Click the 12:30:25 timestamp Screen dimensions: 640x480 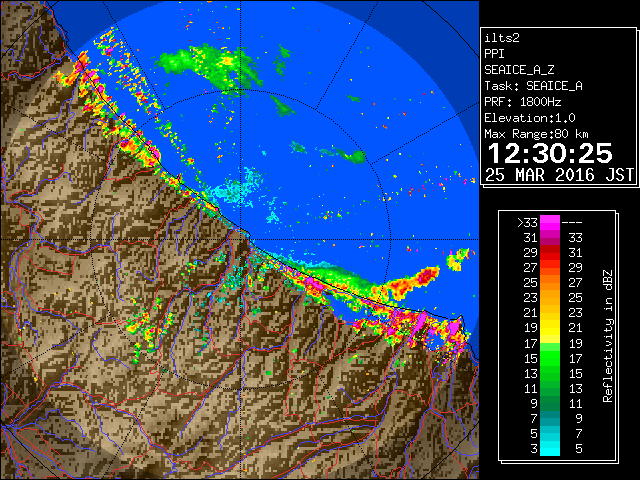[x=550, y=153]
